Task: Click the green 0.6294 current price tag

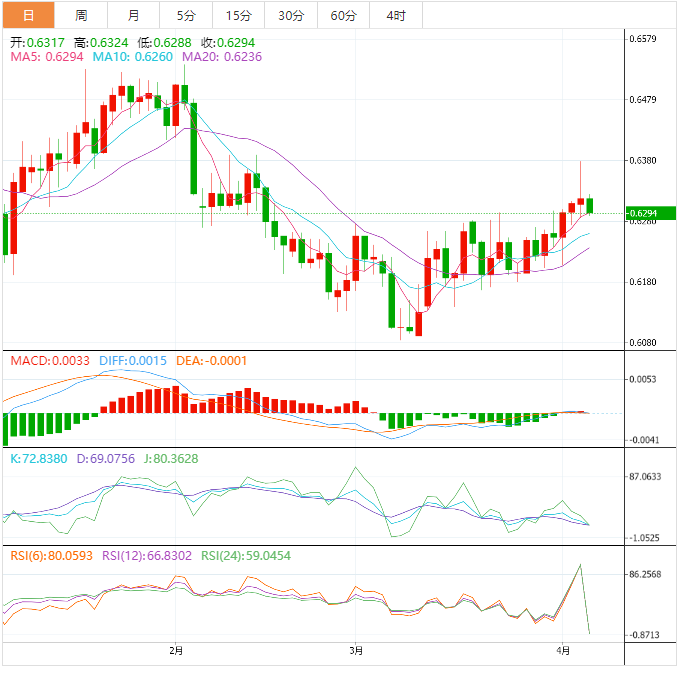Action: pyautogui.click(x=649, y=213)
